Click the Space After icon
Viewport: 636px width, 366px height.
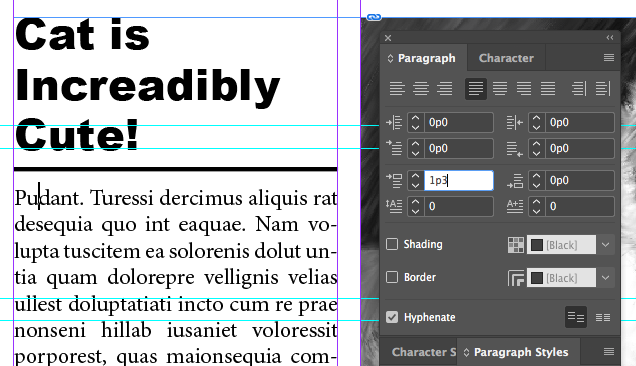pyautogui.click(x=515, y=181)
